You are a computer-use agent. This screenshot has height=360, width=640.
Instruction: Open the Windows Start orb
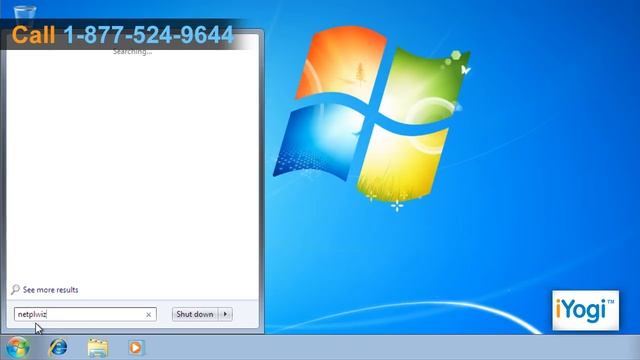18,348
